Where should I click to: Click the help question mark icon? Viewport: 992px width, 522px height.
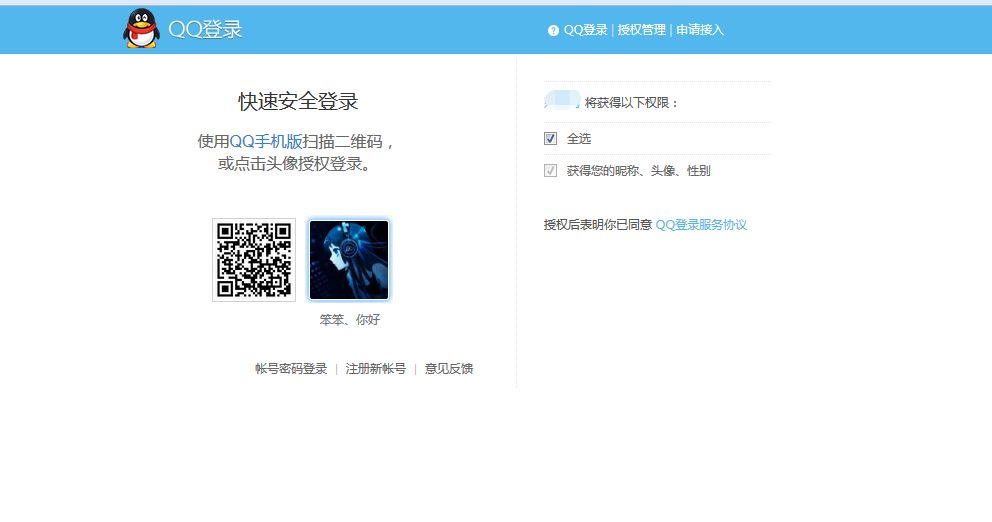pos(553,30)
